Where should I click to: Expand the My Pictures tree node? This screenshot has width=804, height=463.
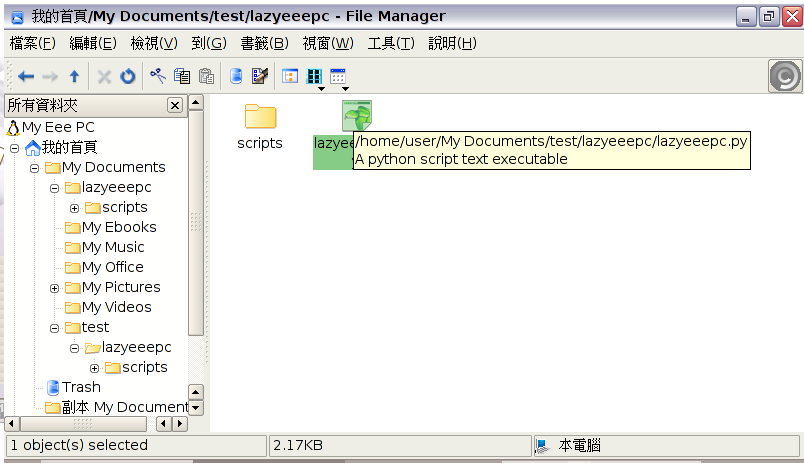point(55,288)
